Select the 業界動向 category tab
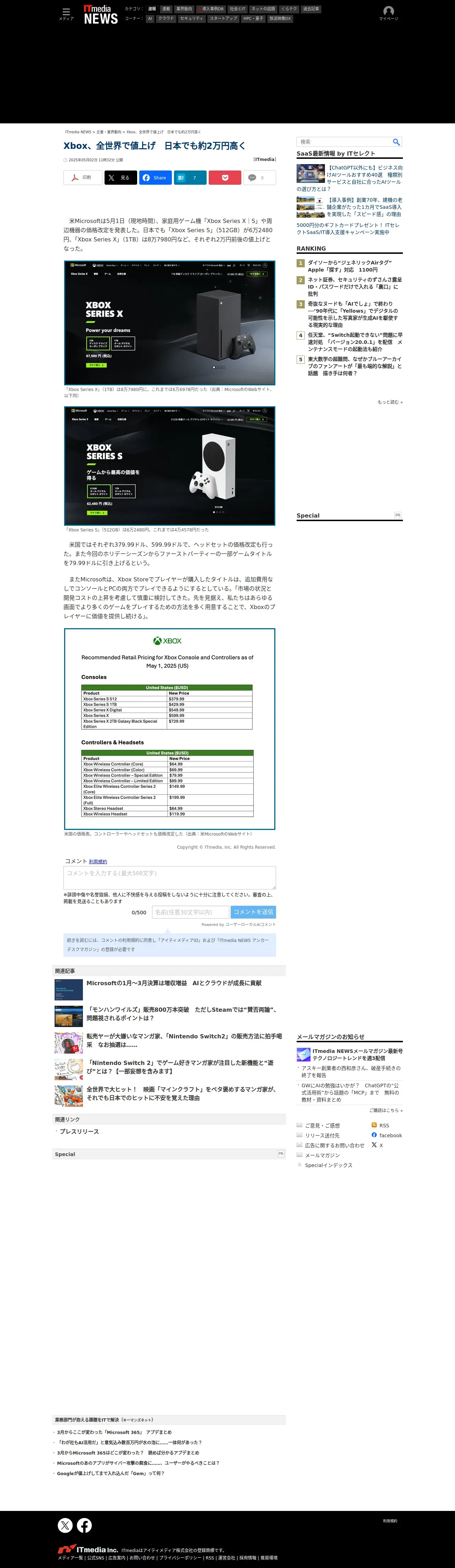Viewport: 455px width, 1568px height. [184, 9]
